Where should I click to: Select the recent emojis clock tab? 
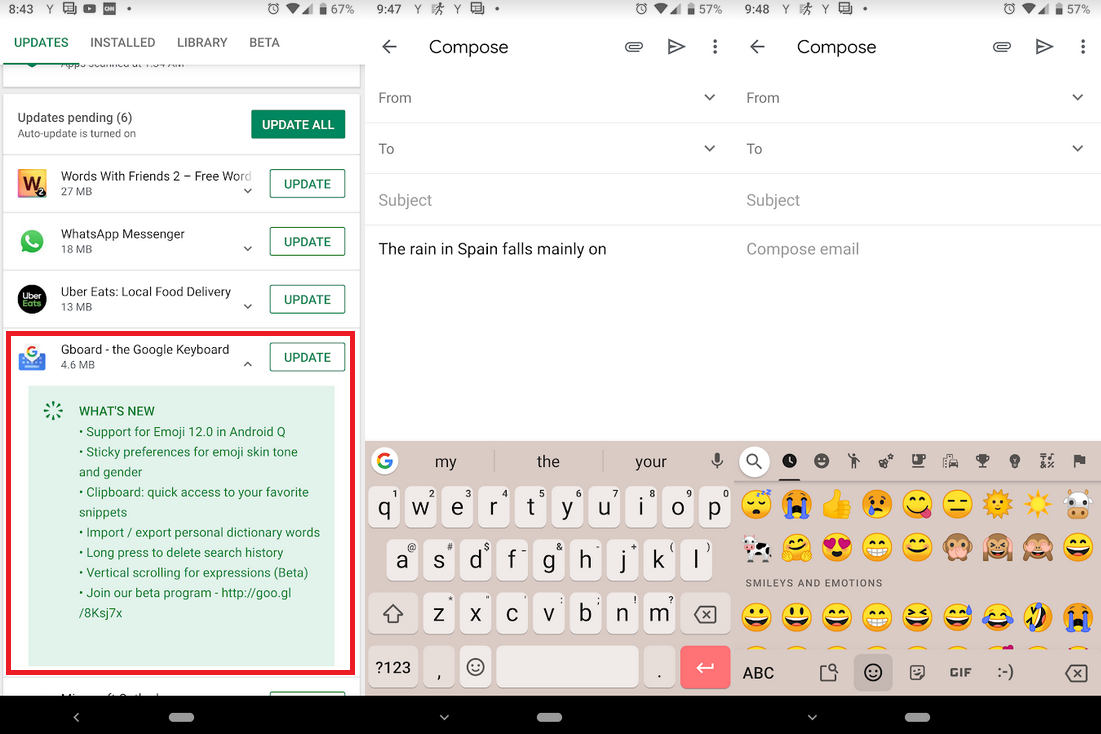tap(789, 461)
